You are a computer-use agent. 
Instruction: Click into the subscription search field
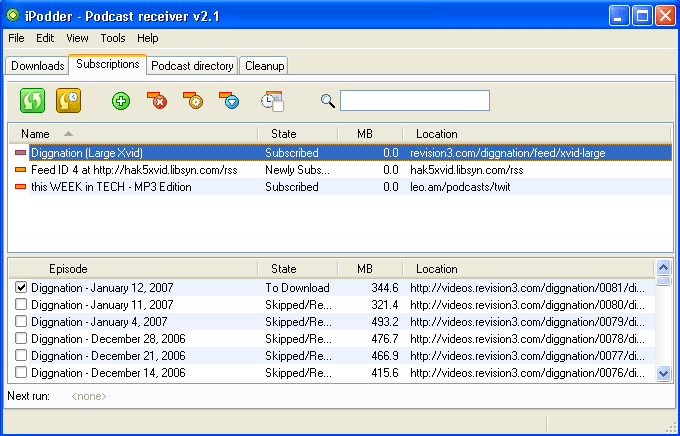click(x=415, y=101)
